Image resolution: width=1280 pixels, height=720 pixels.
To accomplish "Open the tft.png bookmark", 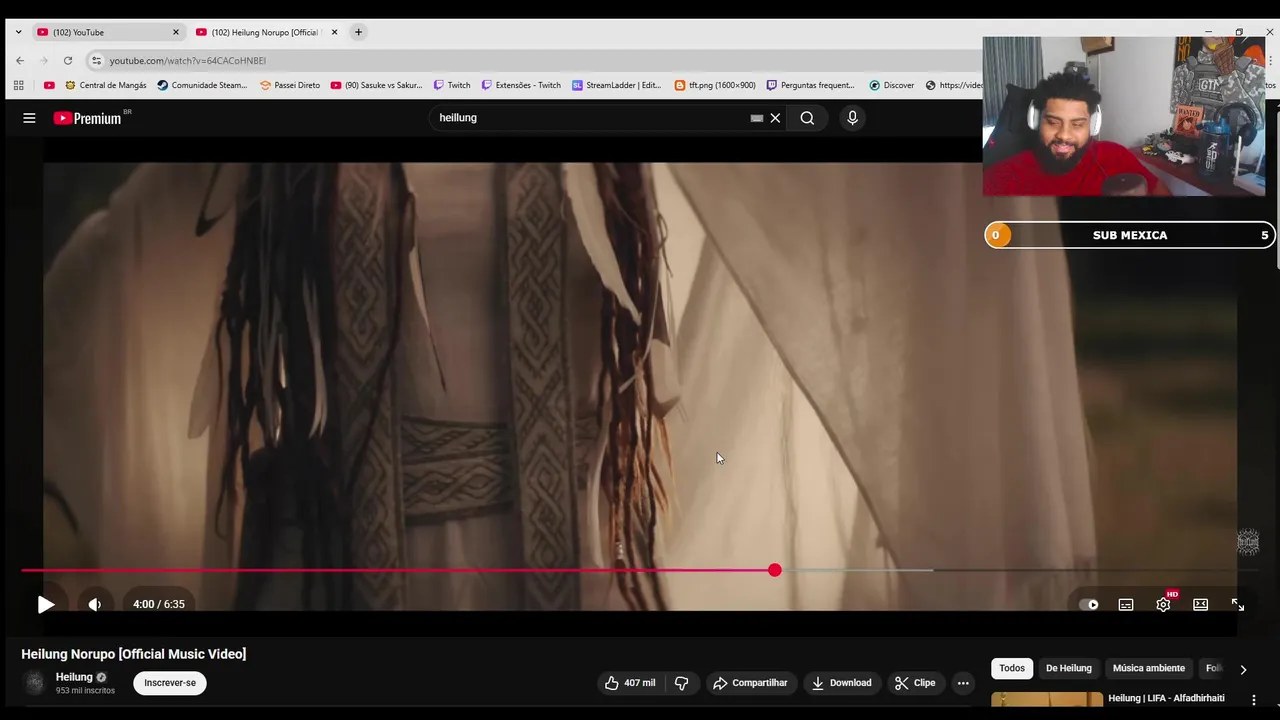I will tap(715, 85).
